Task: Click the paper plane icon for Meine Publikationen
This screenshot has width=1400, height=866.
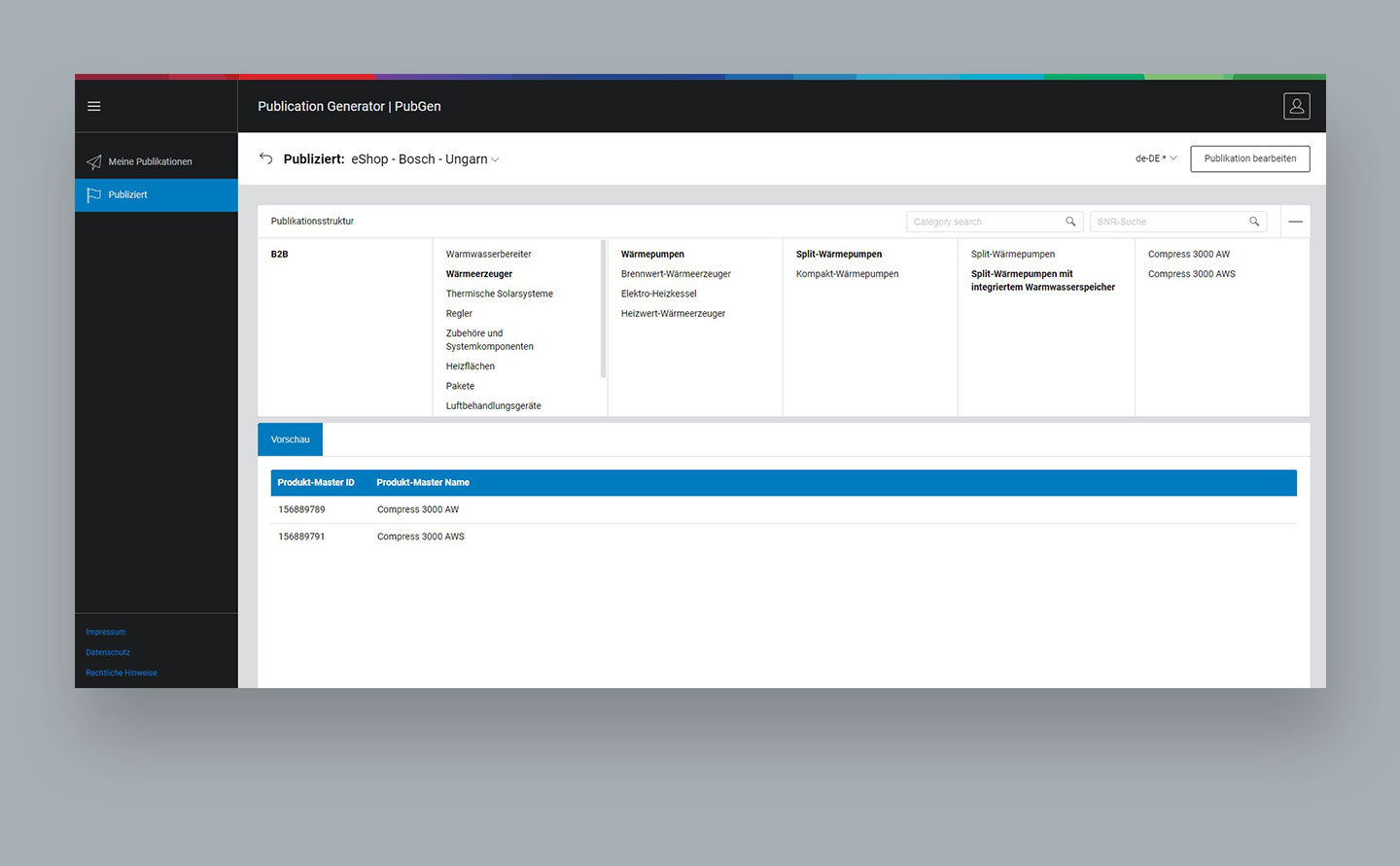Action: tap(93, 161)
